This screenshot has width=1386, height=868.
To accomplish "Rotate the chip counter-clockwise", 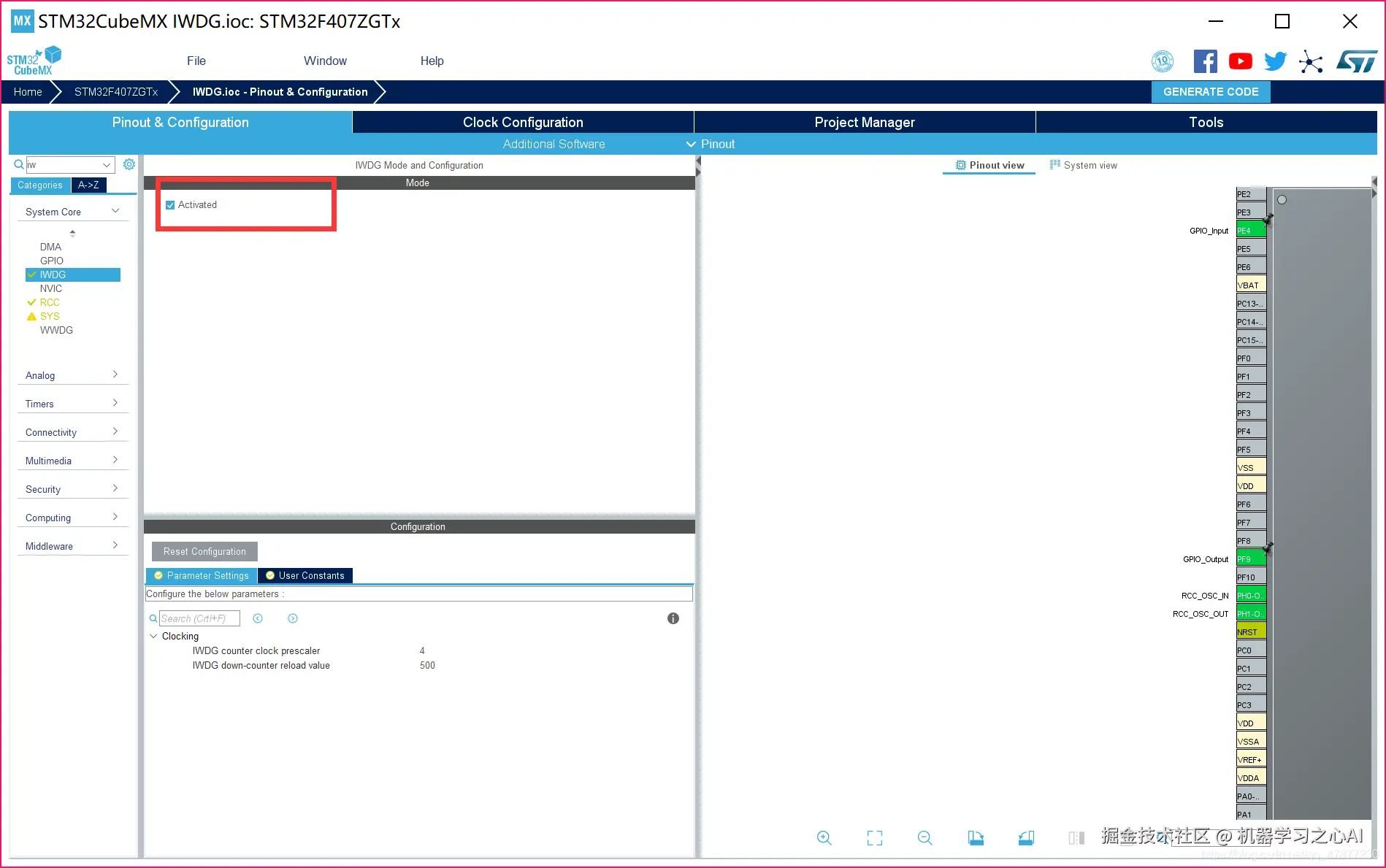I will pos(1026,837).
